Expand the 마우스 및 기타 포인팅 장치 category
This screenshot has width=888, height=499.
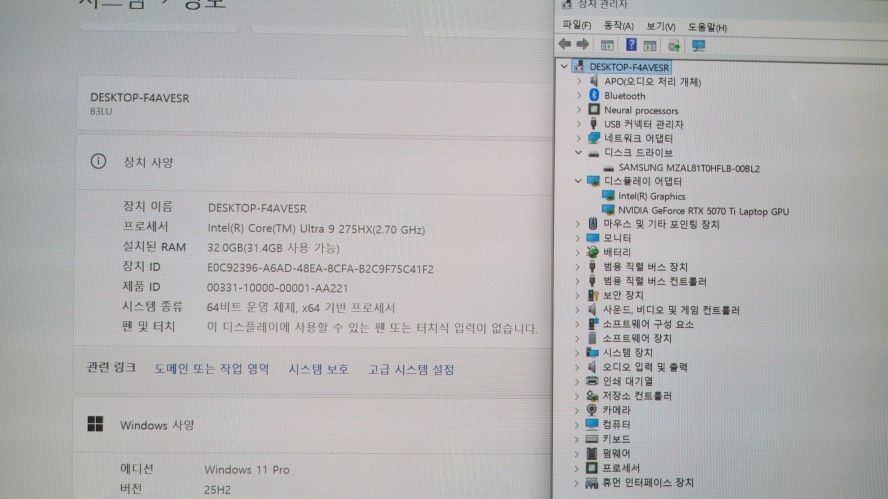coord(578,224)
